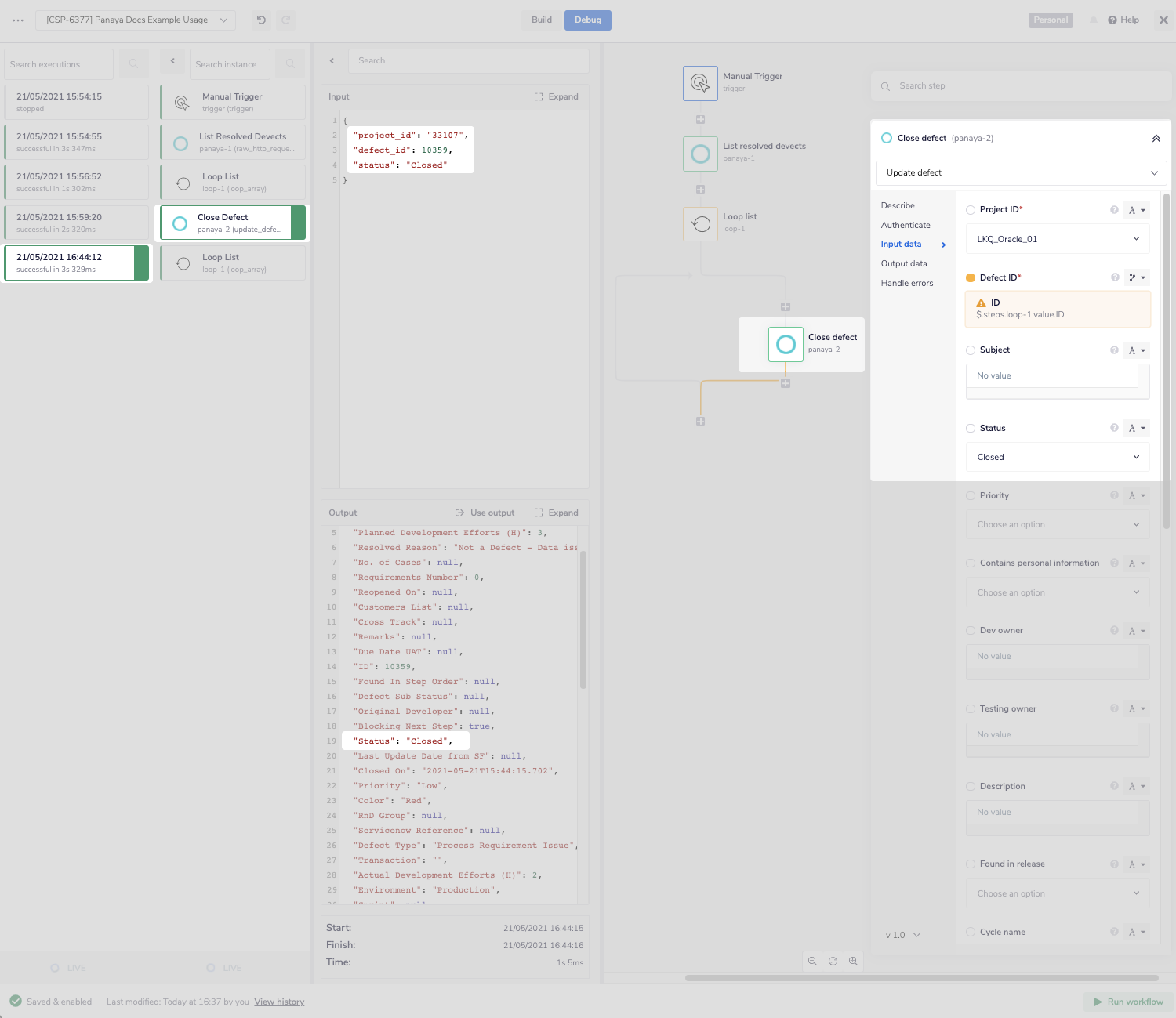Click the Manual Trigger step icon on canvas
This screenshot has width=1176, height=1018.
[x=700, y=83]
